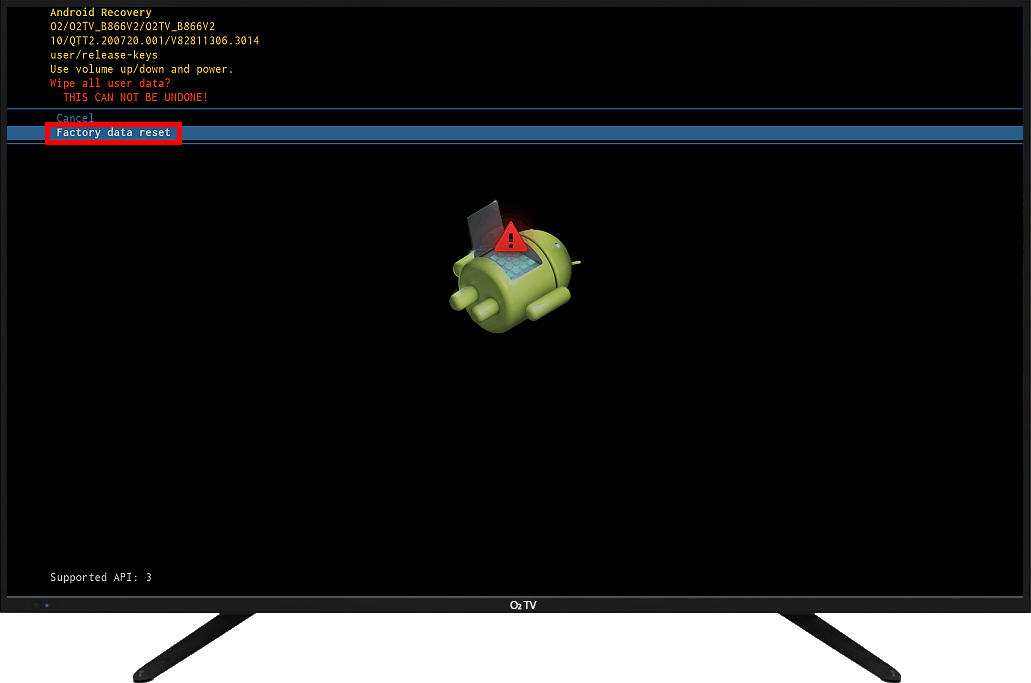Choose the Cancel menu entry
1031x683 pixels.
pyautogui.click(x=75, y=118)
